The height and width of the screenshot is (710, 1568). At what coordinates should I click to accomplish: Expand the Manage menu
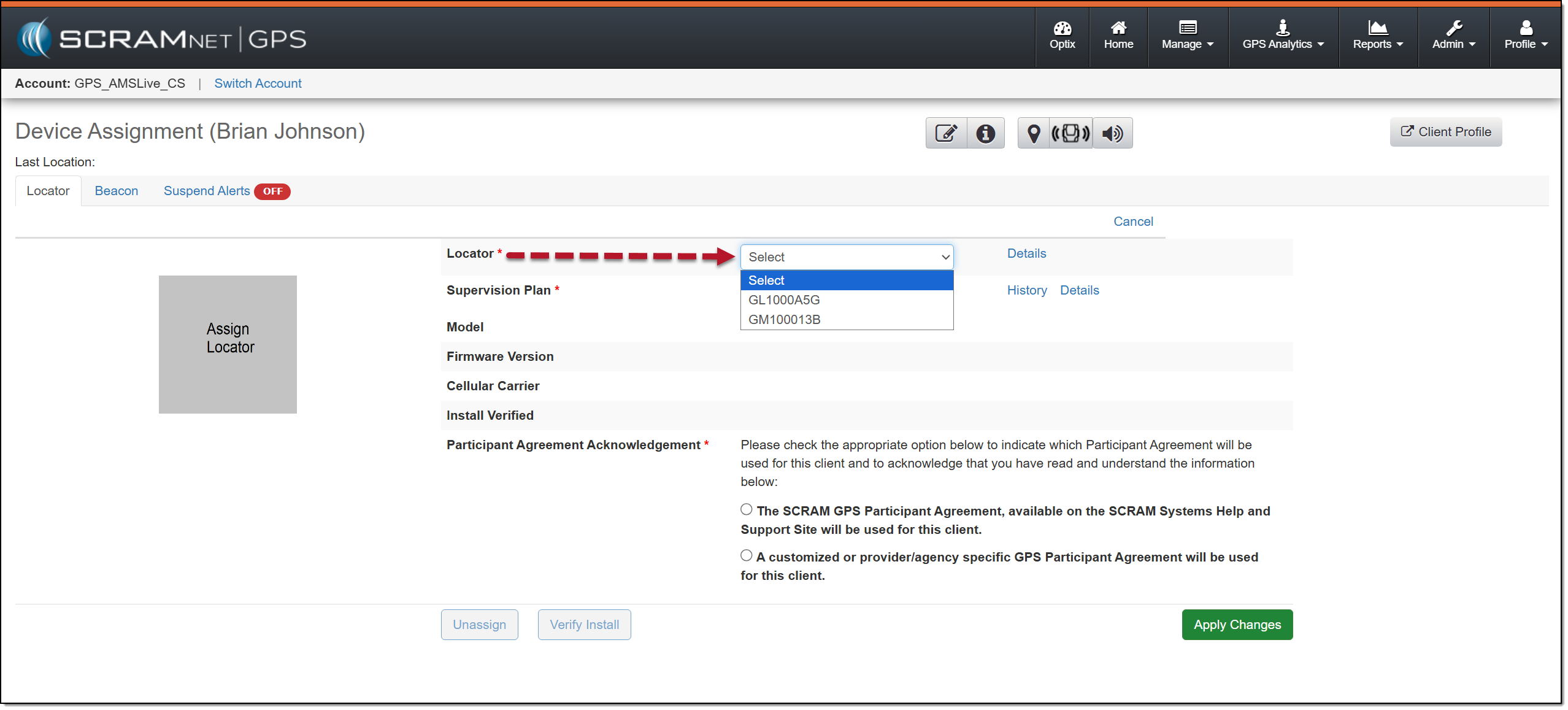1187,36
